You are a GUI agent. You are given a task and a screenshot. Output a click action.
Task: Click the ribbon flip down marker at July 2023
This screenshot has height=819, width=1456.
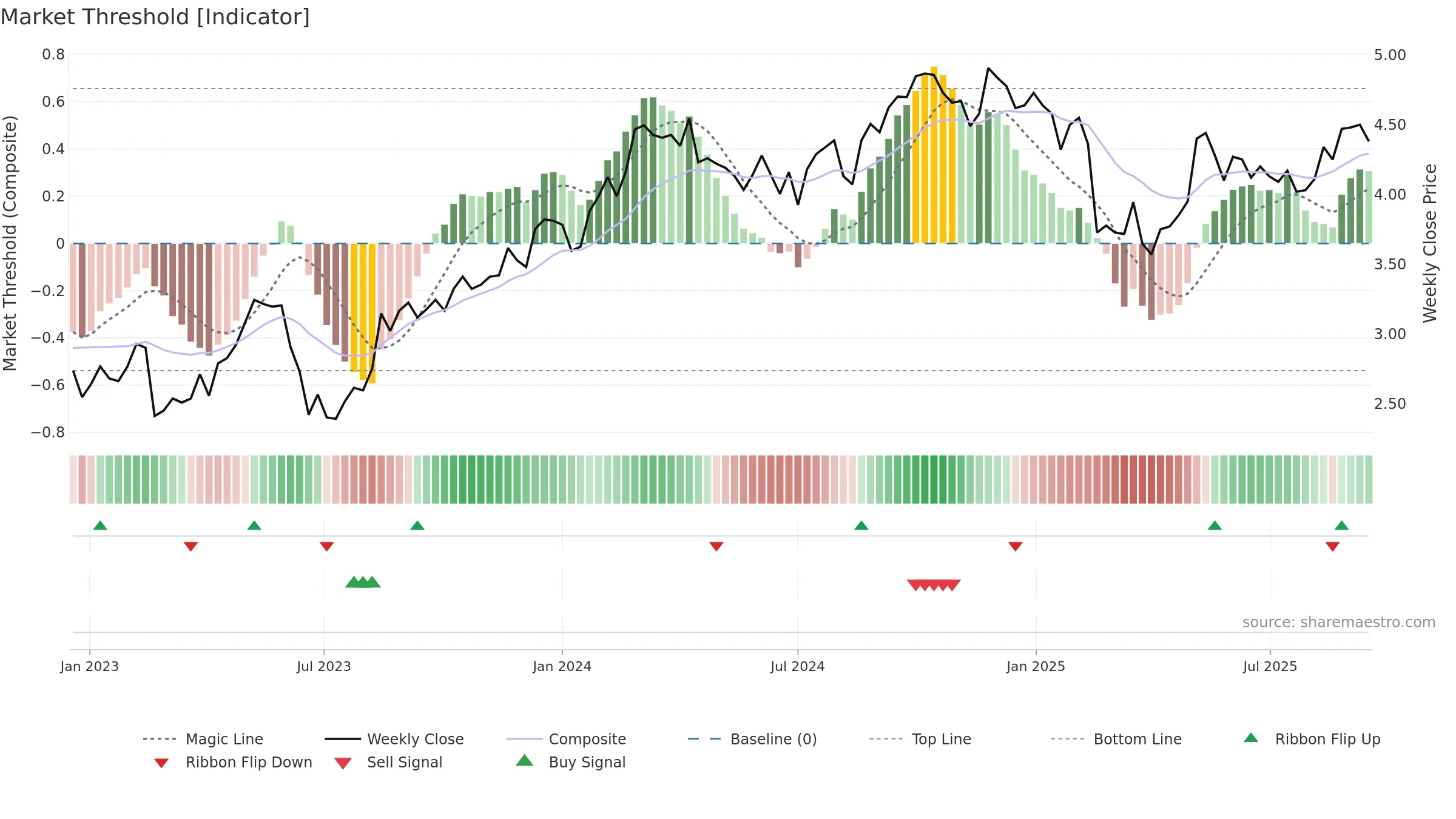tap(327, 547)
